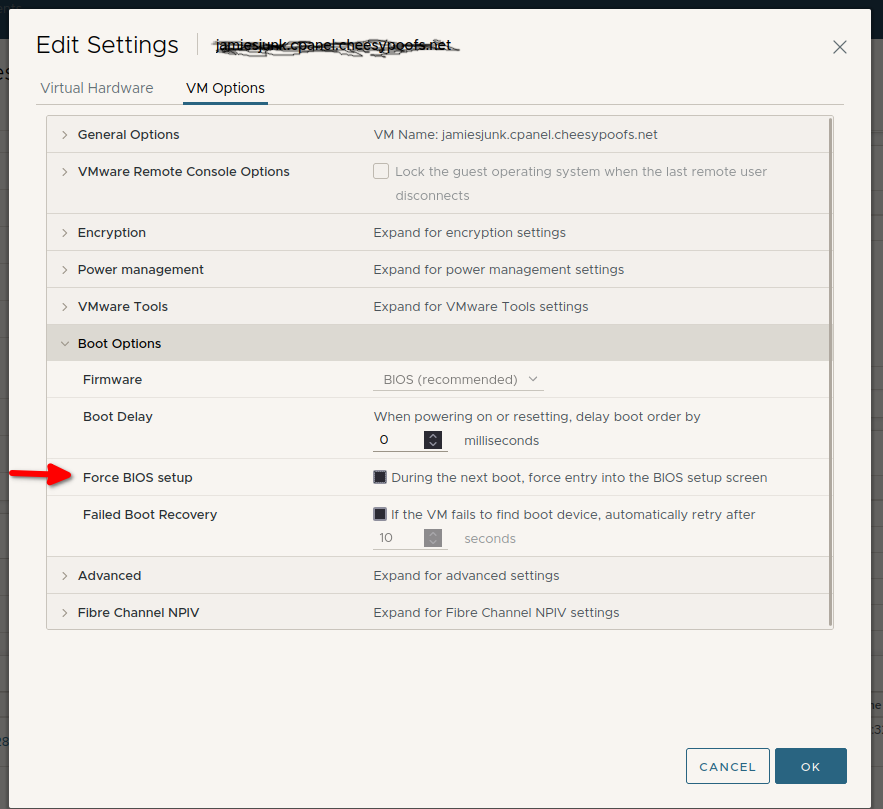Viewport: 883px width, 809px height.
Task: Expand VMware Remote Console Options chevron
Action: tap(65, 172)
